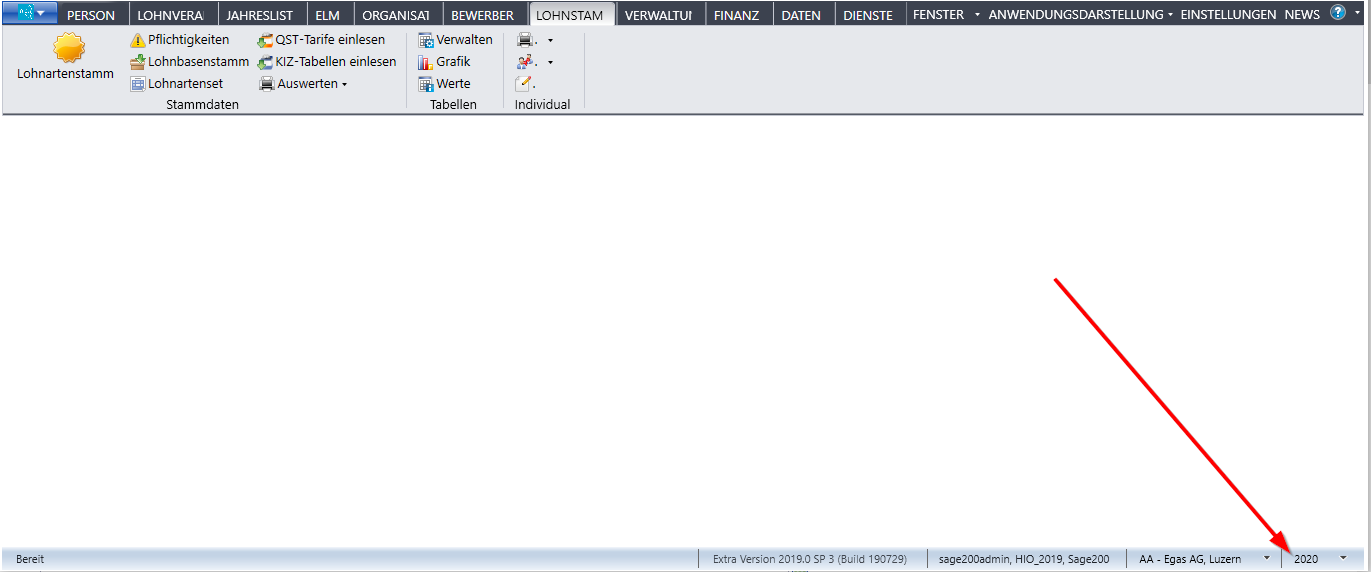Open dropdown arrow beside Individual people icon

[550, 63]
